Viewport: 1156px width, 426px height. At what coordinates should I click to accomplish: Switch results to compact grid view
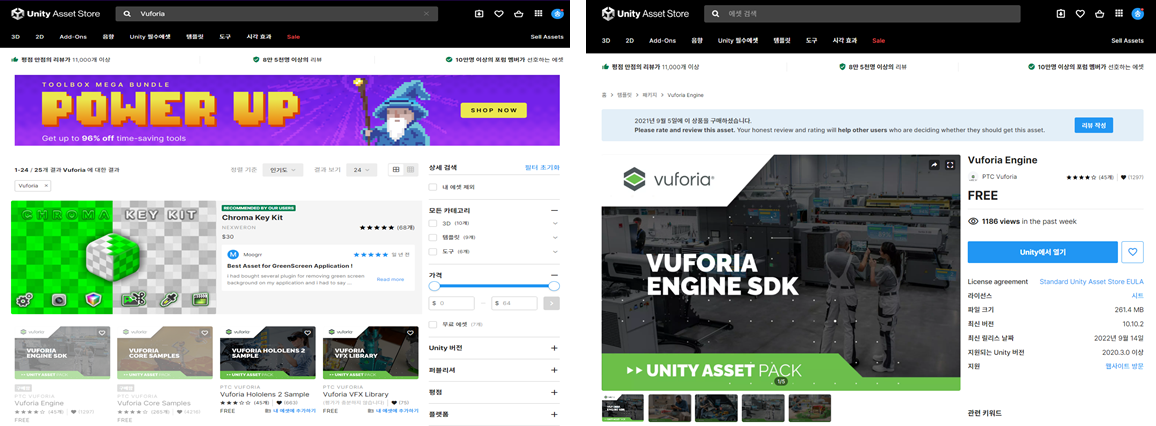(x=410, y=170)
